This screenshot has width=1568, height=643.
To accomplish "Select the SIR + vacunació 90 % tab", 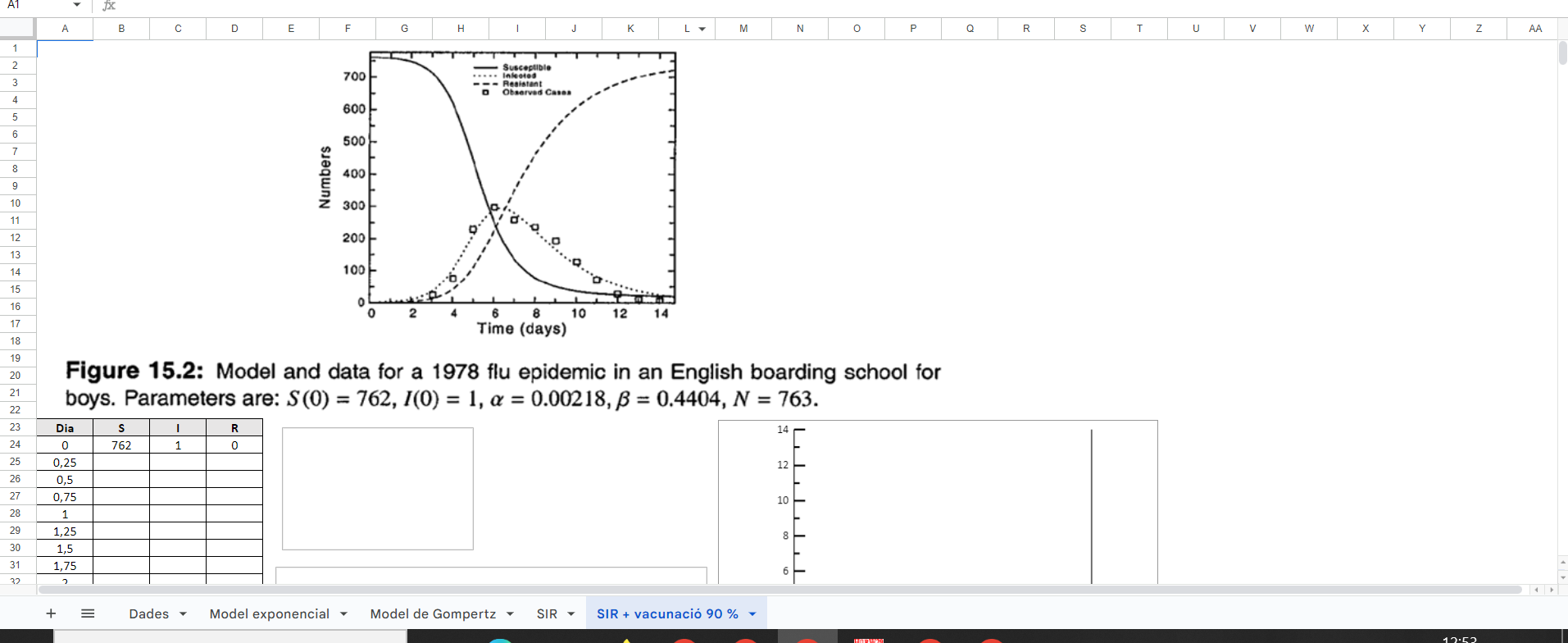I will pyautogui.click(x=667, y=613).
